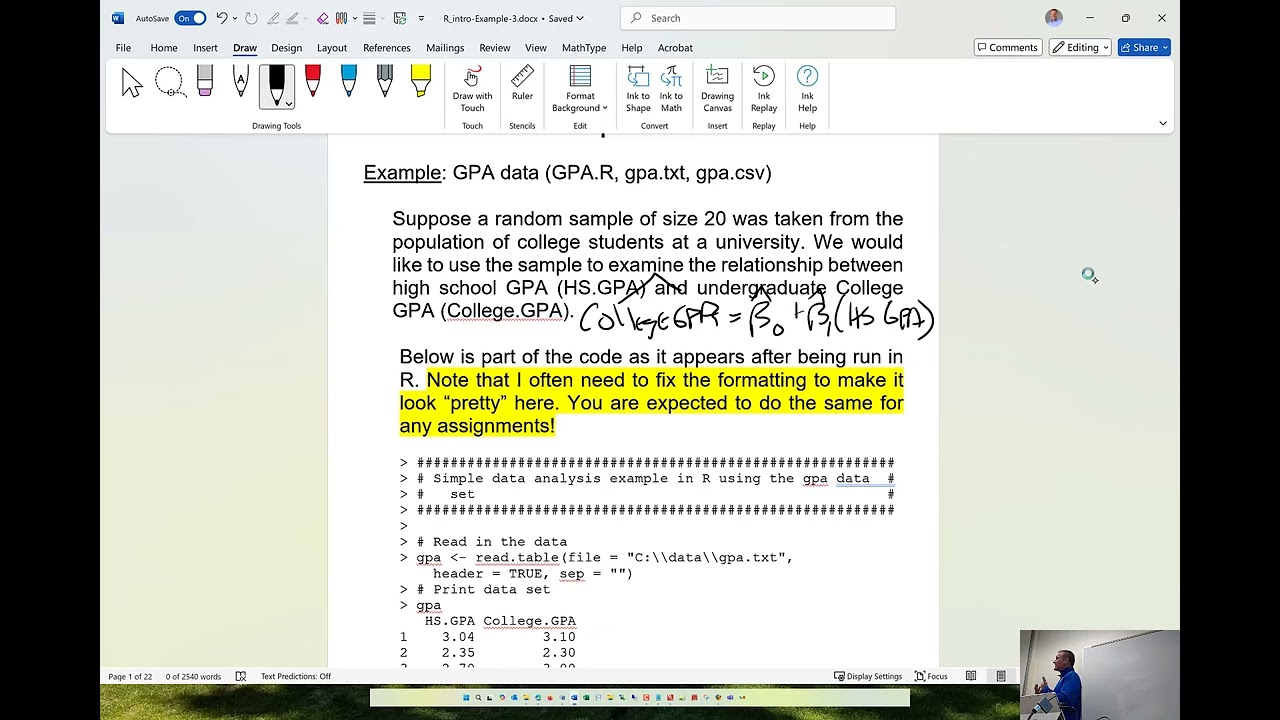This screenshot has width=1280, height=720.
Task: Open the proofing check icon
Action: 241,676
